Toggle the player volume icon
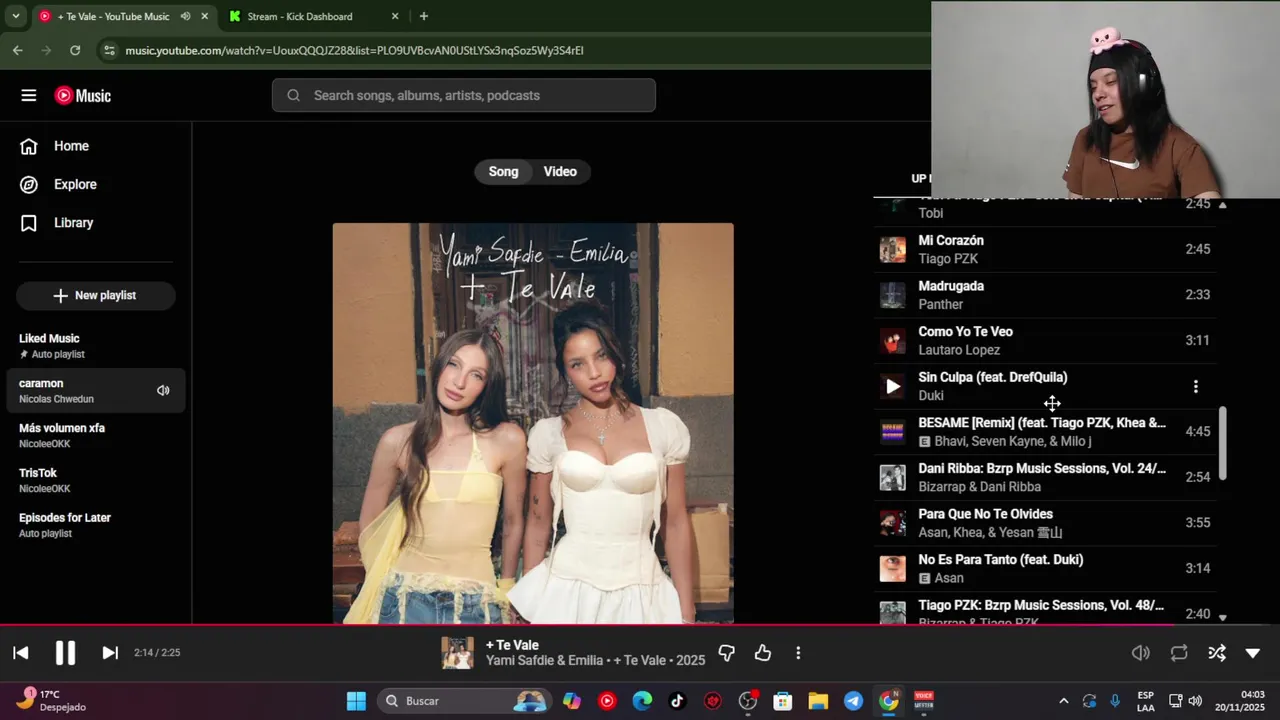Image resolution: width=1280 pixels, height=720 pixels. 1140,653
